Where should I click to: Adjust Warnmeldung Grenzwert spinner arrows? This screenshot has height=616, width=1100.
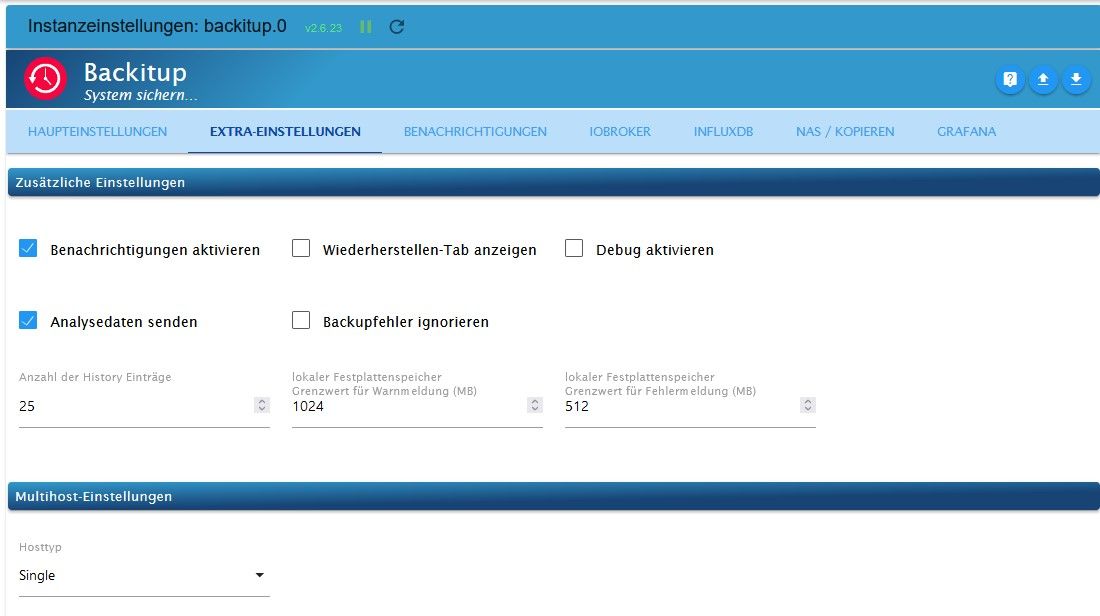pos(535,405)
